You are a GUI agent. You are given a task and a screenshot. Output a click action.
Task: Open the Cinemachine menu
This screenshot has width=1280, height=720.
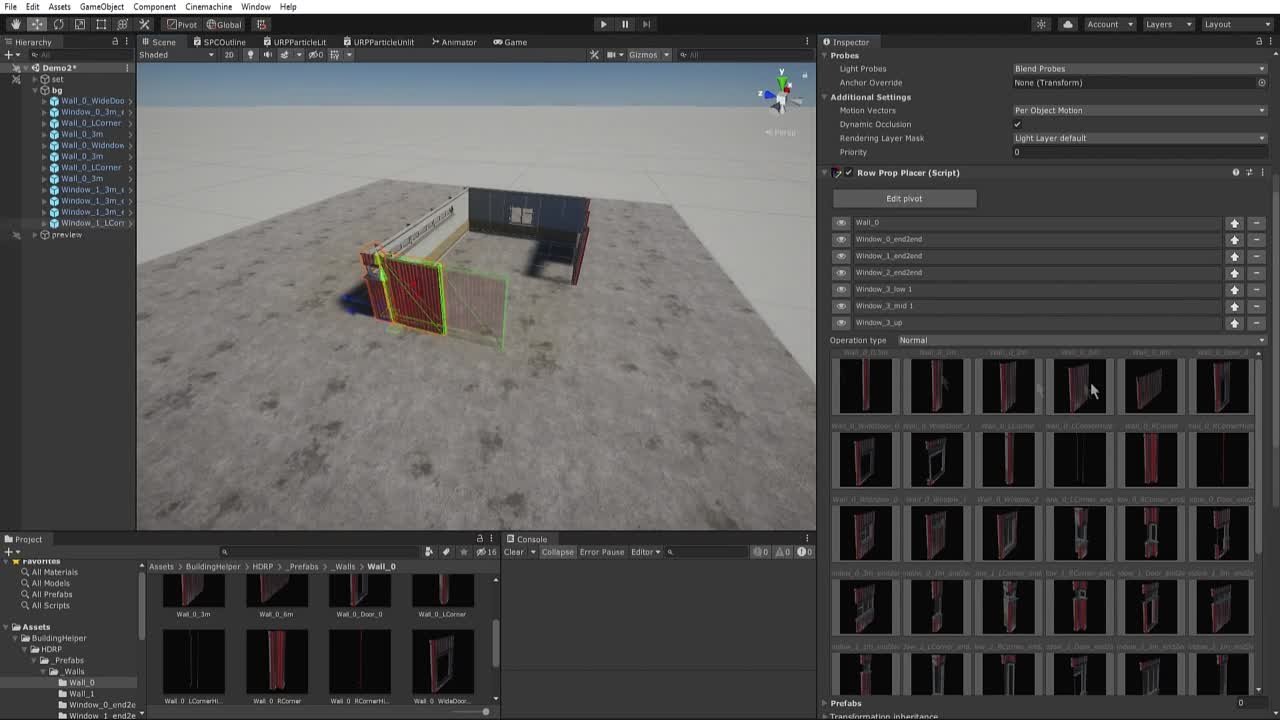point(208,7)
